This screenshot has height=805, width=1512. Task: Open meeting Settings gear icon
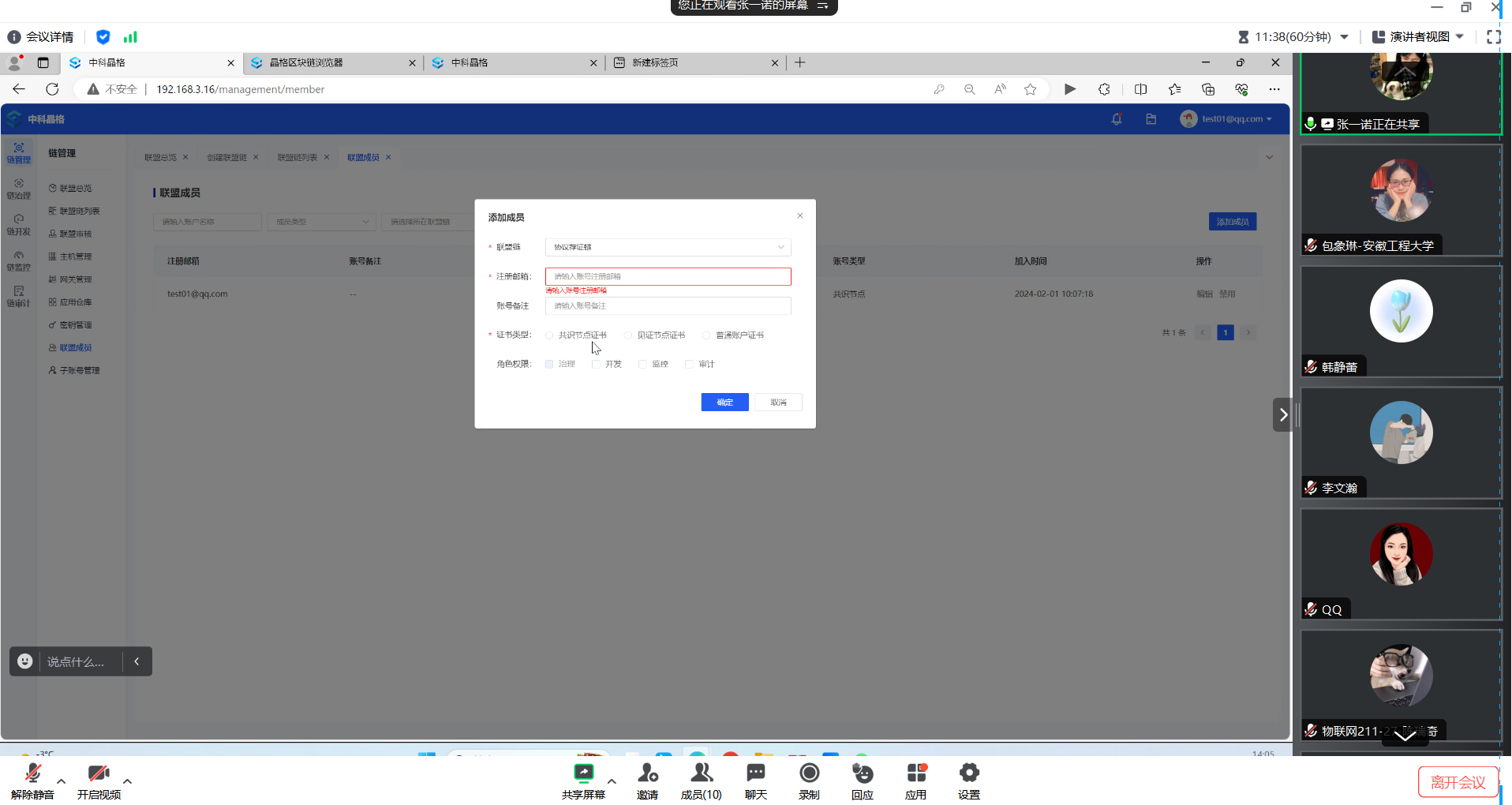(x=968, y=774)
